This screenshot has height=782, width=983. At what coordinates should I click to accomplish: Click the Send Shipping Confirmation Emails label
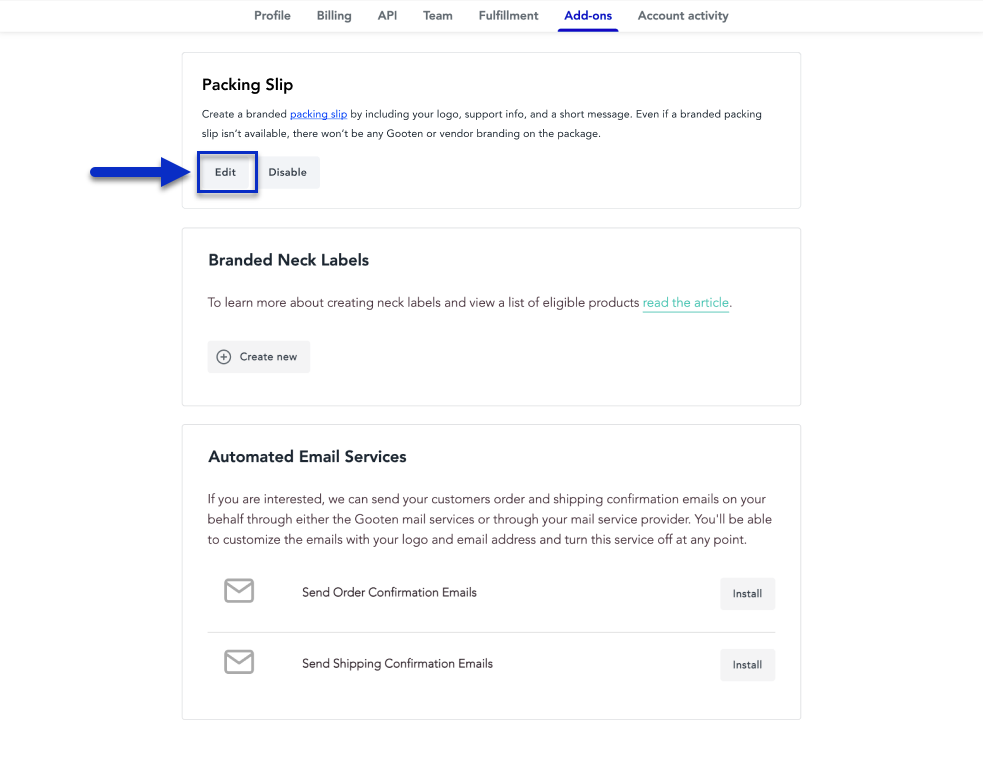point(397,664)
